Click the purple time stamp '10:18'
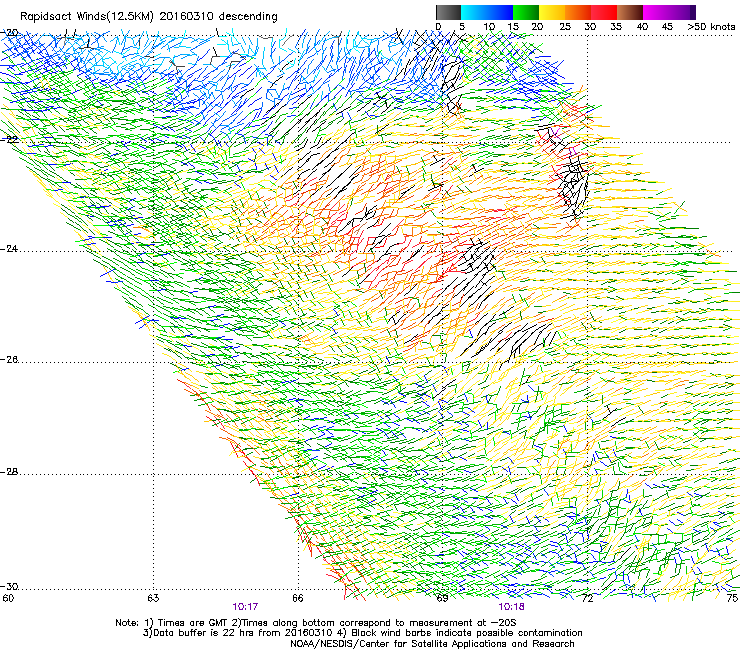Image resolution: width=740 pixels, height=650 pixels. pos(511,607)
